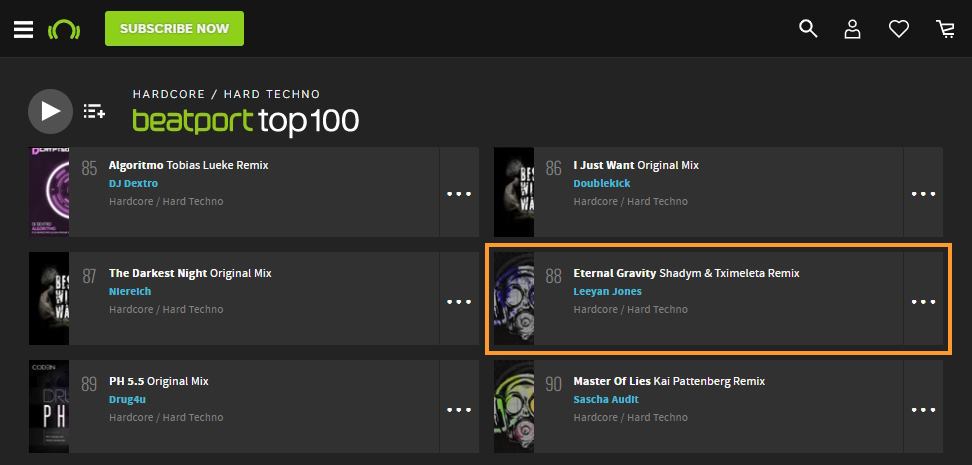Open artist Leeyan Jones link
Viewport: 972px width, 465px height.
[x=608, y=291]
